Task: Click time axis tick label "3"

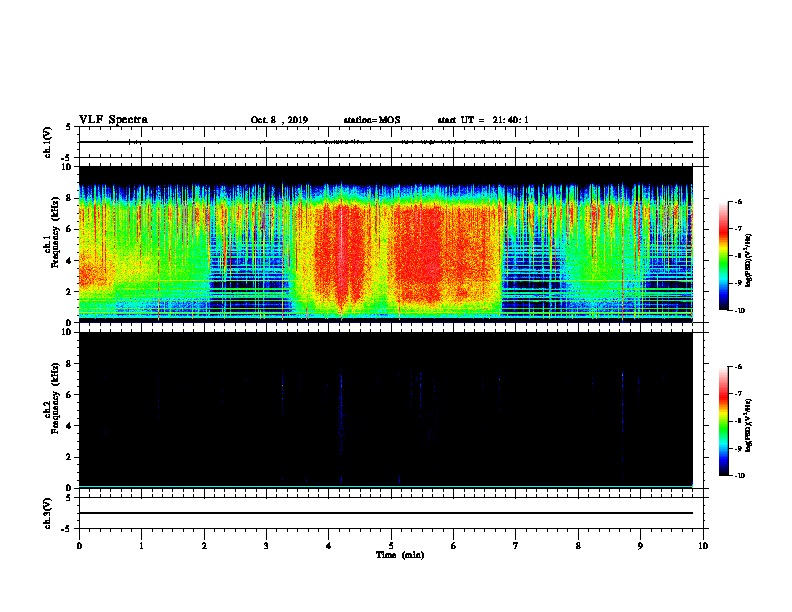Action: pyautogui.click(x=266, y=546)
